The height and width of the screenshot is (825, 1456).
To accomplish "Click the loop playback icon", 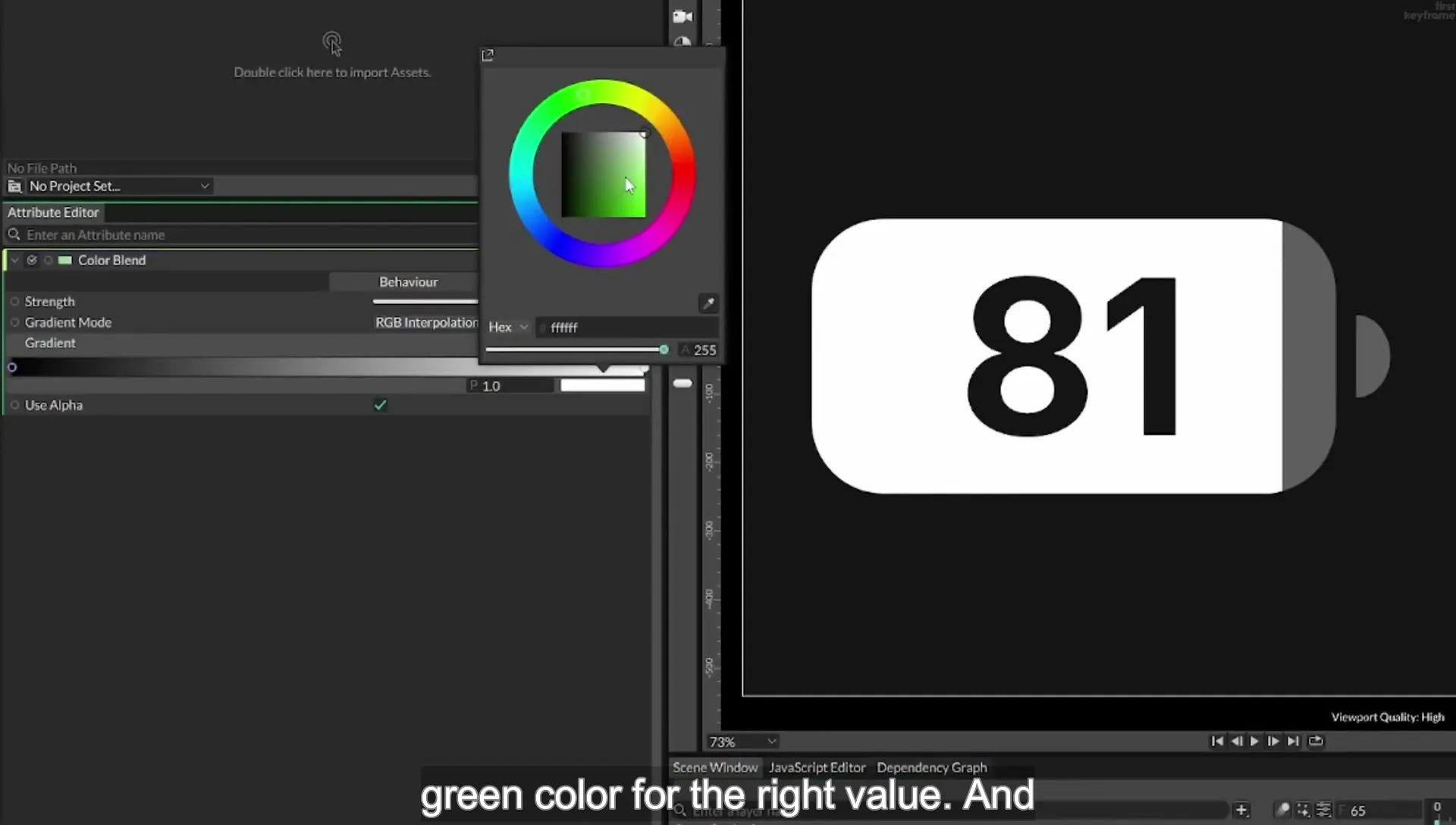I will (x=1316, y=741).
